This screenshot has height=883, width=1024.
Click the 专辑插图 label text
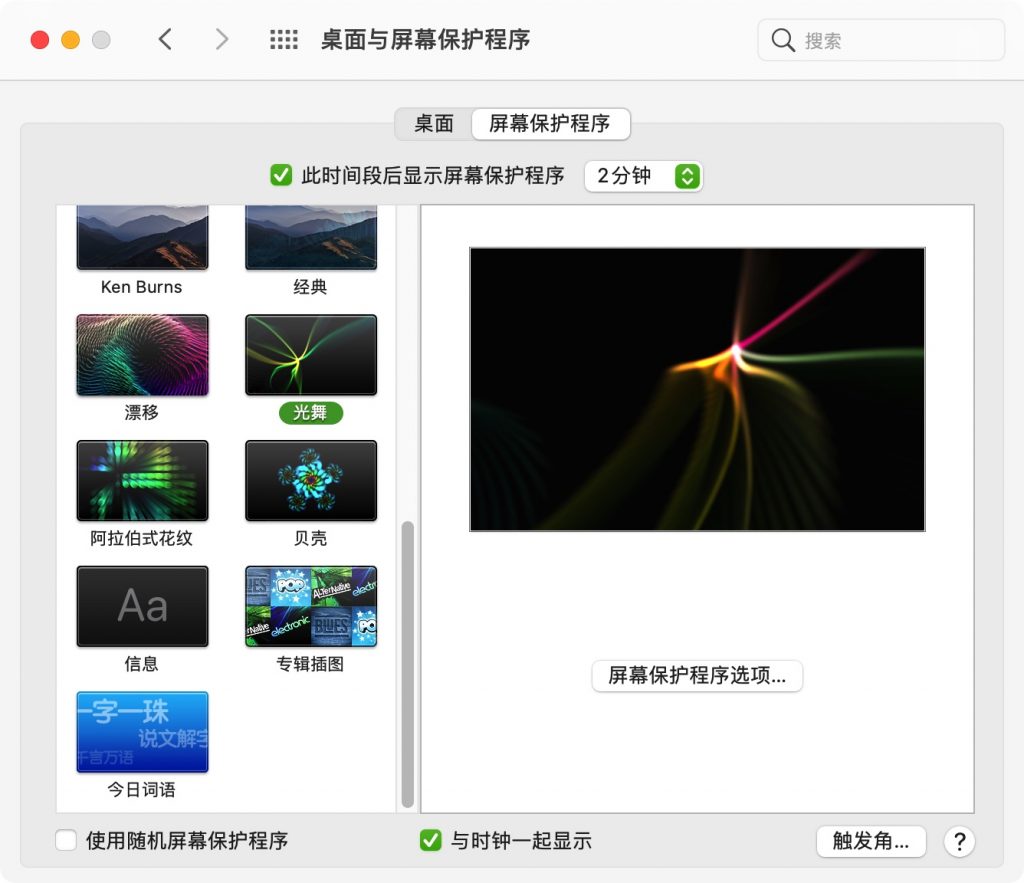(x=310, y=664)
